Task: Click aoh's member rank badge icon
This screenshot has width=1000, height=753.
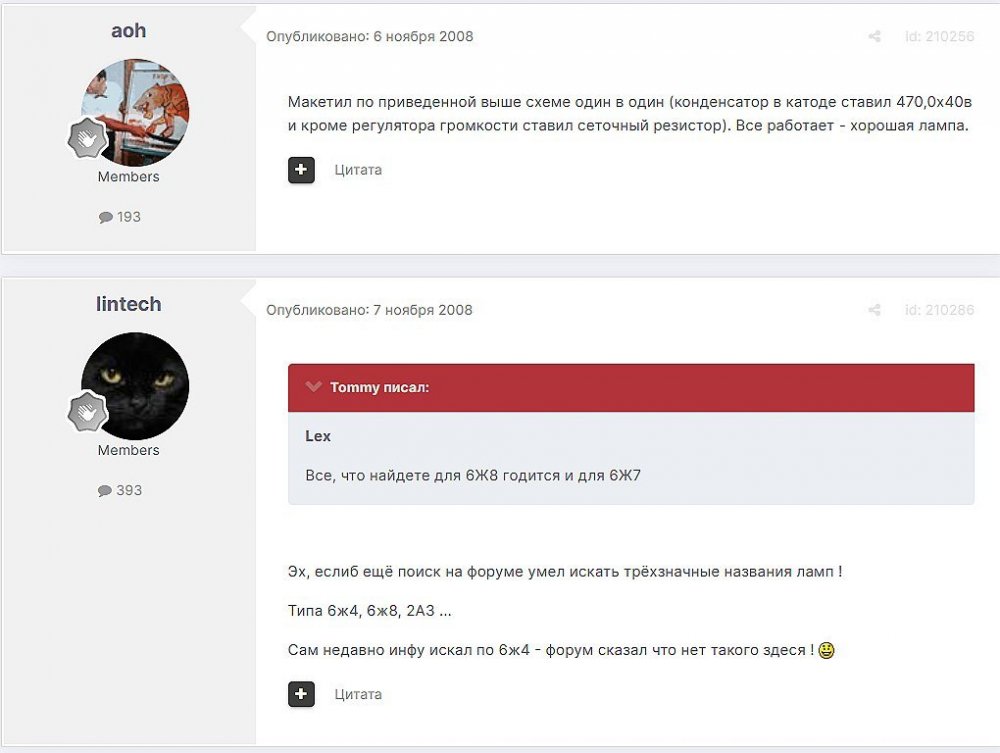Action: (87, 139)
